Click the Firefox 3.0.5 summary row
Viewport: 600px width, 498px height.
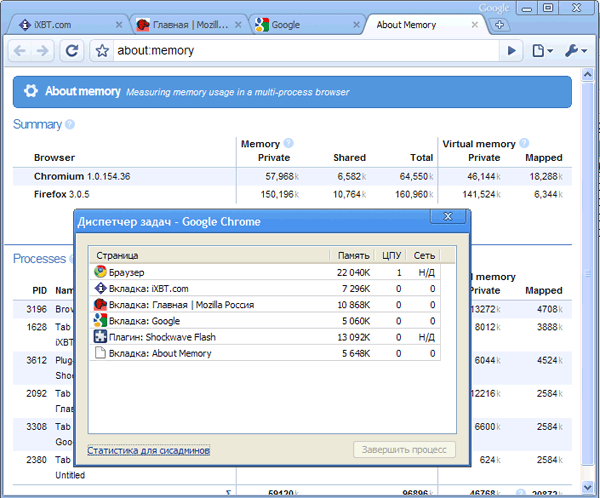(x=292, y=194)
